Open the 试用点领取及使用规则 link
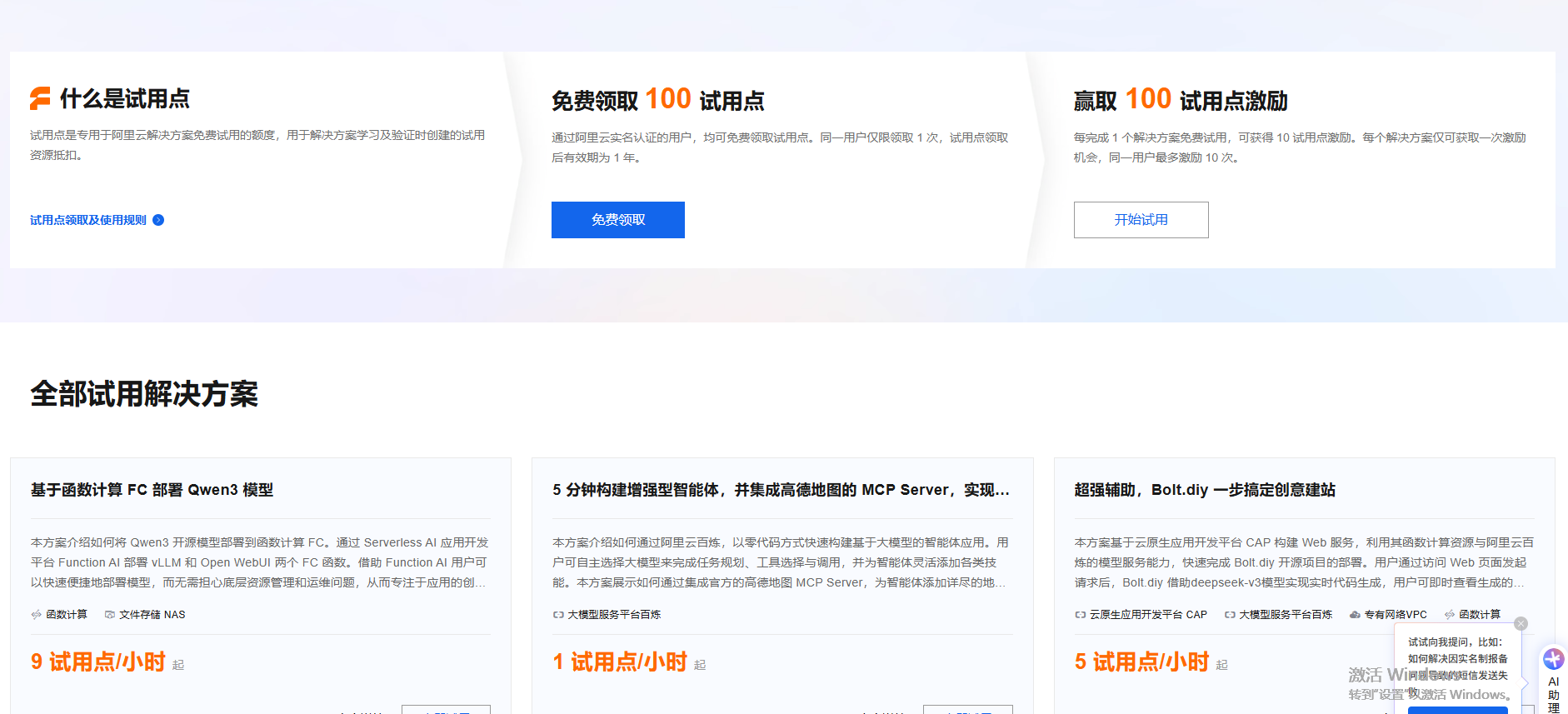This screenshot has height=714, width=1568. (88, 220)
